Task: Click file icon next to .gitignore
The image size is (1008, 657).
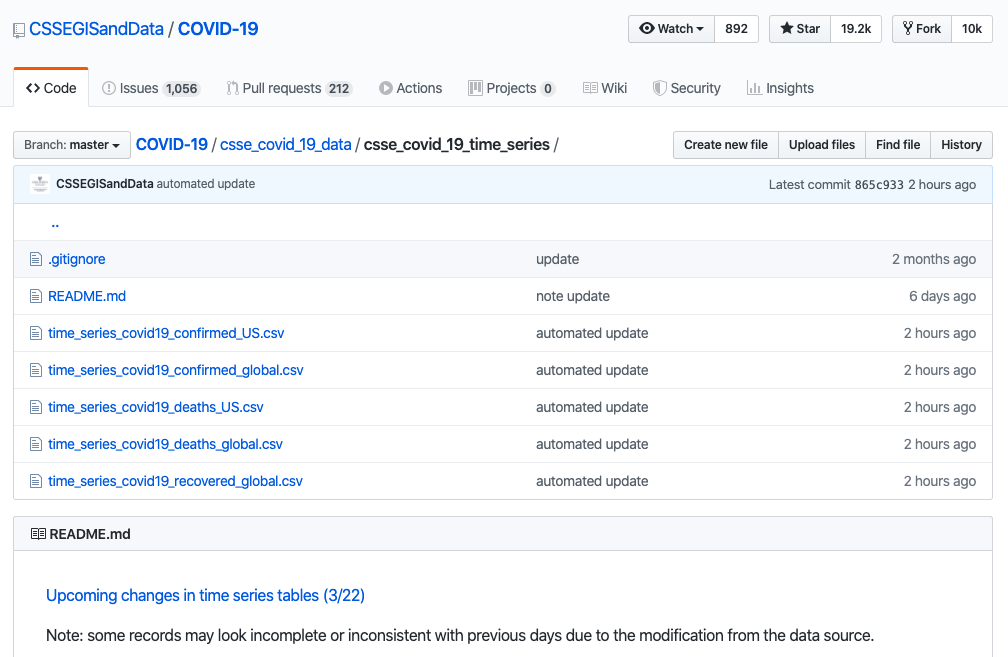Action: click(36, 259)
